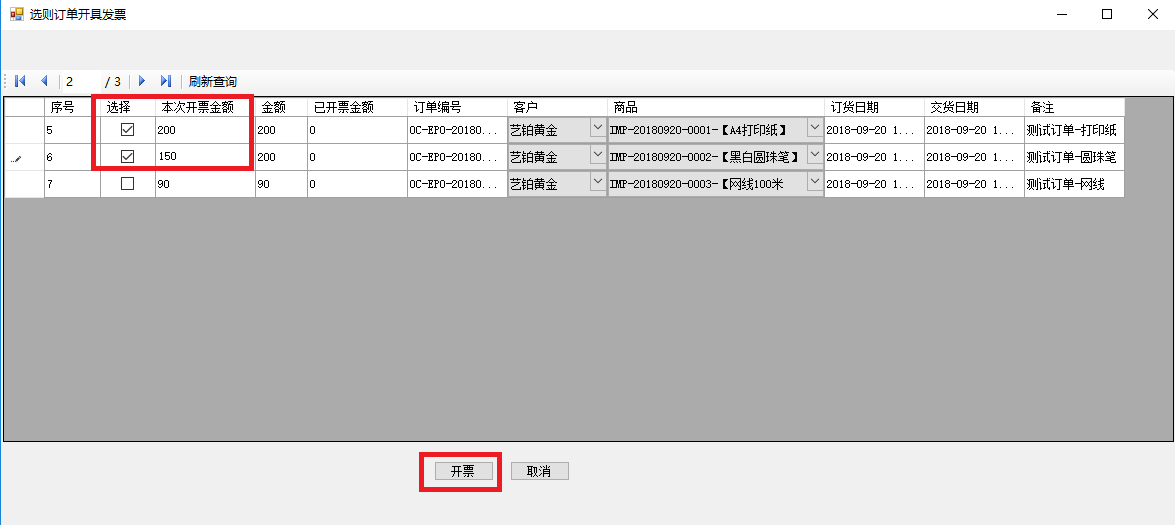Click the 选择 column header

[x=128, y=107]
